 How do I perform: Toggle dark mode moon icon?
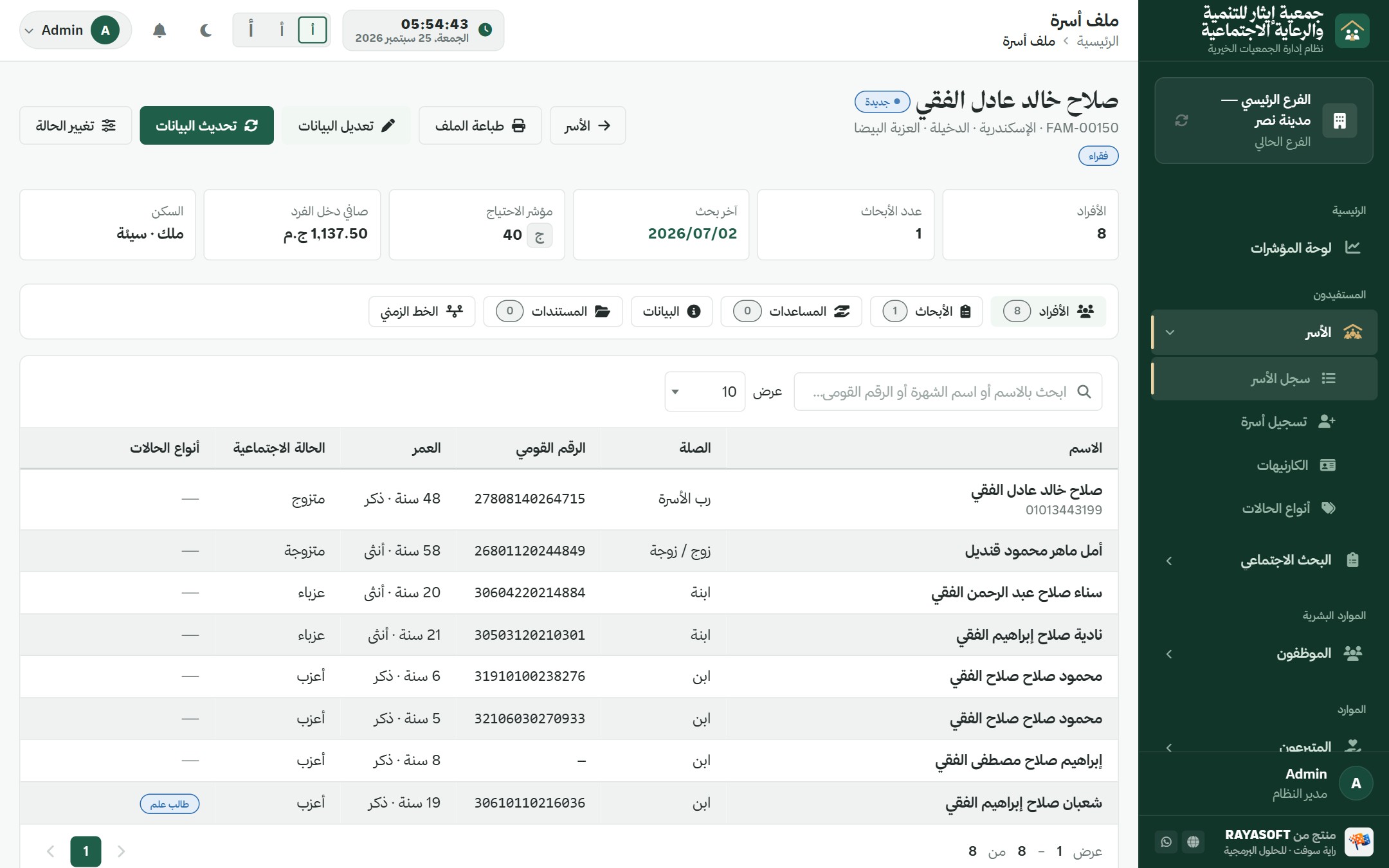(x=206, y=30)
